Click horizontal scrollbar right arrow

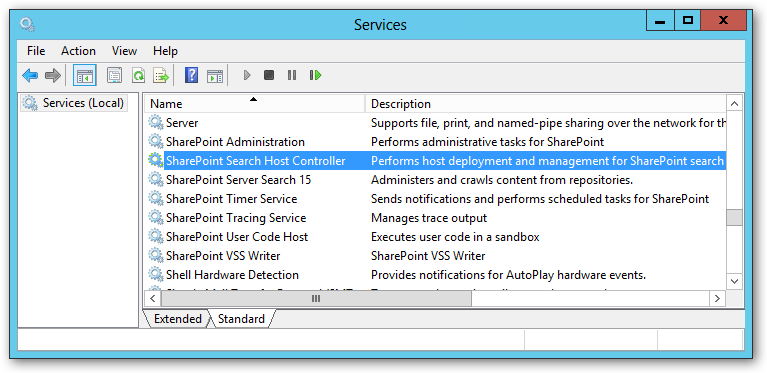[x=717, y=298]
